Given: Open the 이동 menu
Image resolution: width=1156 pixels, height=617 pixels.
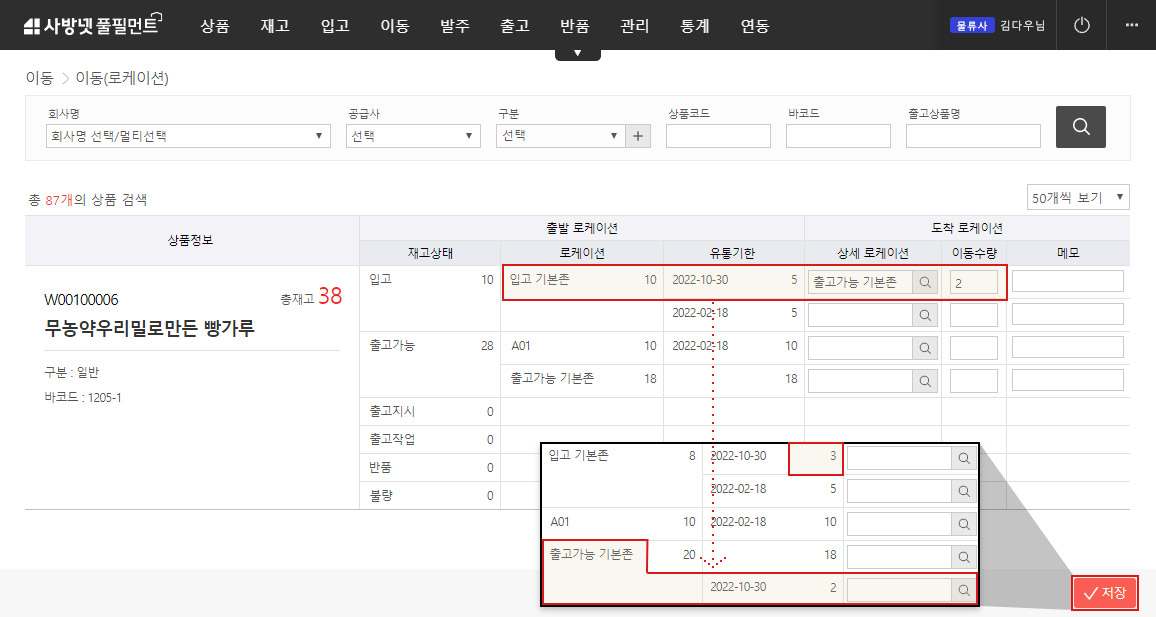Looking at the screenshot, I should (x=395, y=26).
